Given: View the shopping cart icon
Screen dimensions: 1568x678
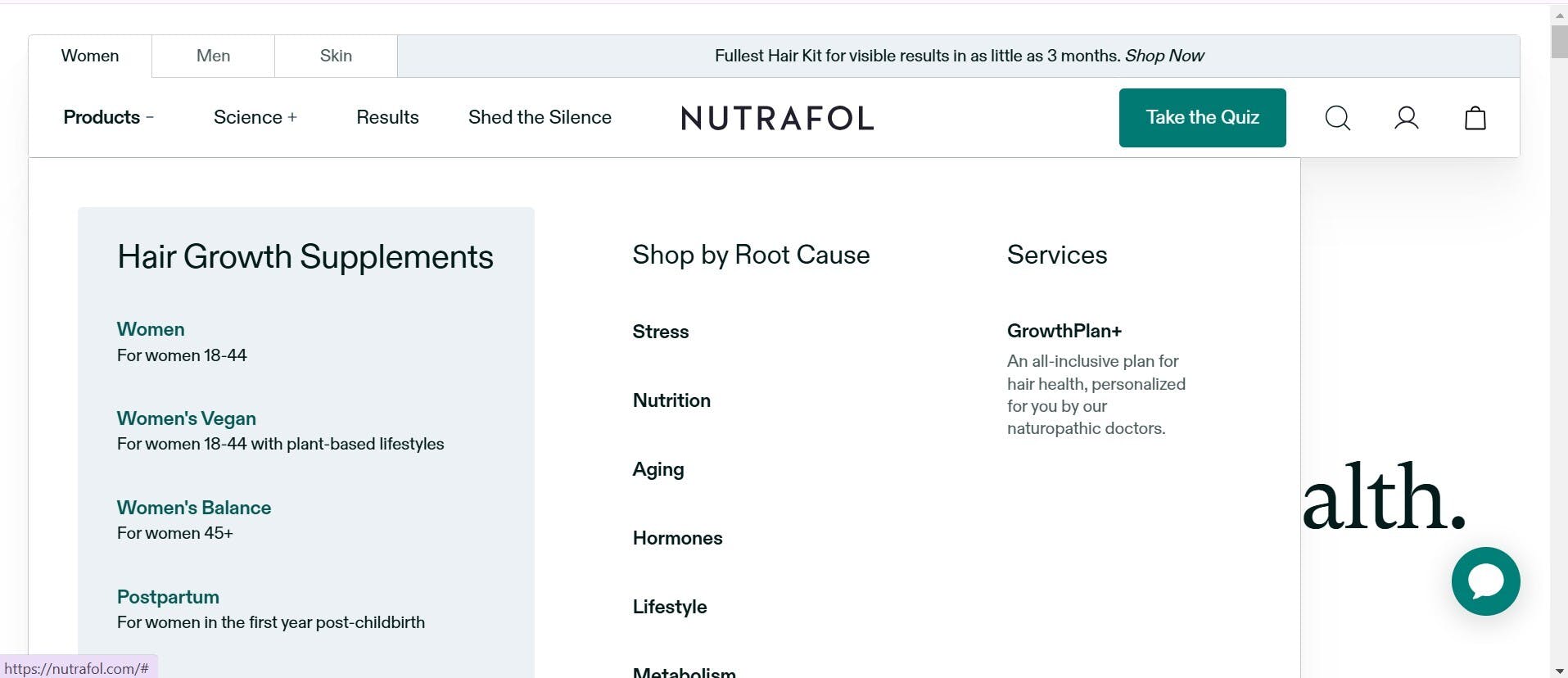Looking at the screenshot, I should [1474, 117].
